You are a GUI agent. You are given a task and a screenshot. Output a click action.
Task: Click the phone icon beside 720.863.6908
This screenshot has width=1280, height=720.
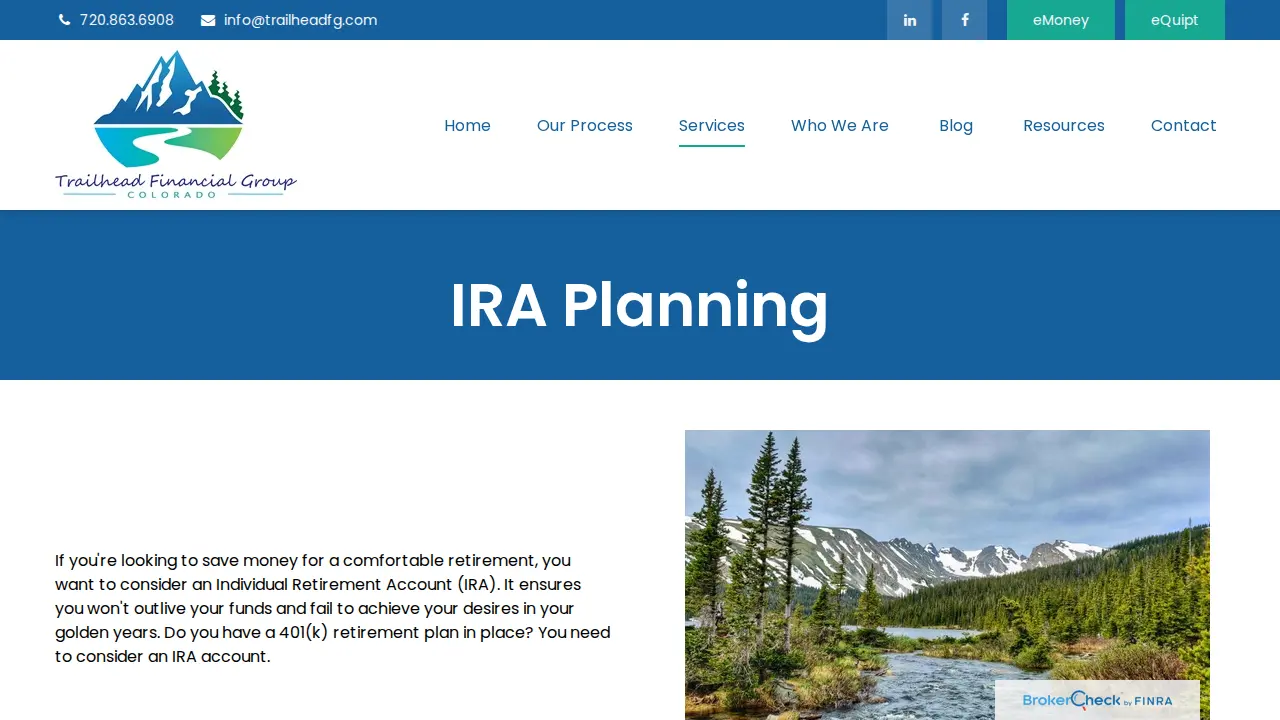pos(65,20)
